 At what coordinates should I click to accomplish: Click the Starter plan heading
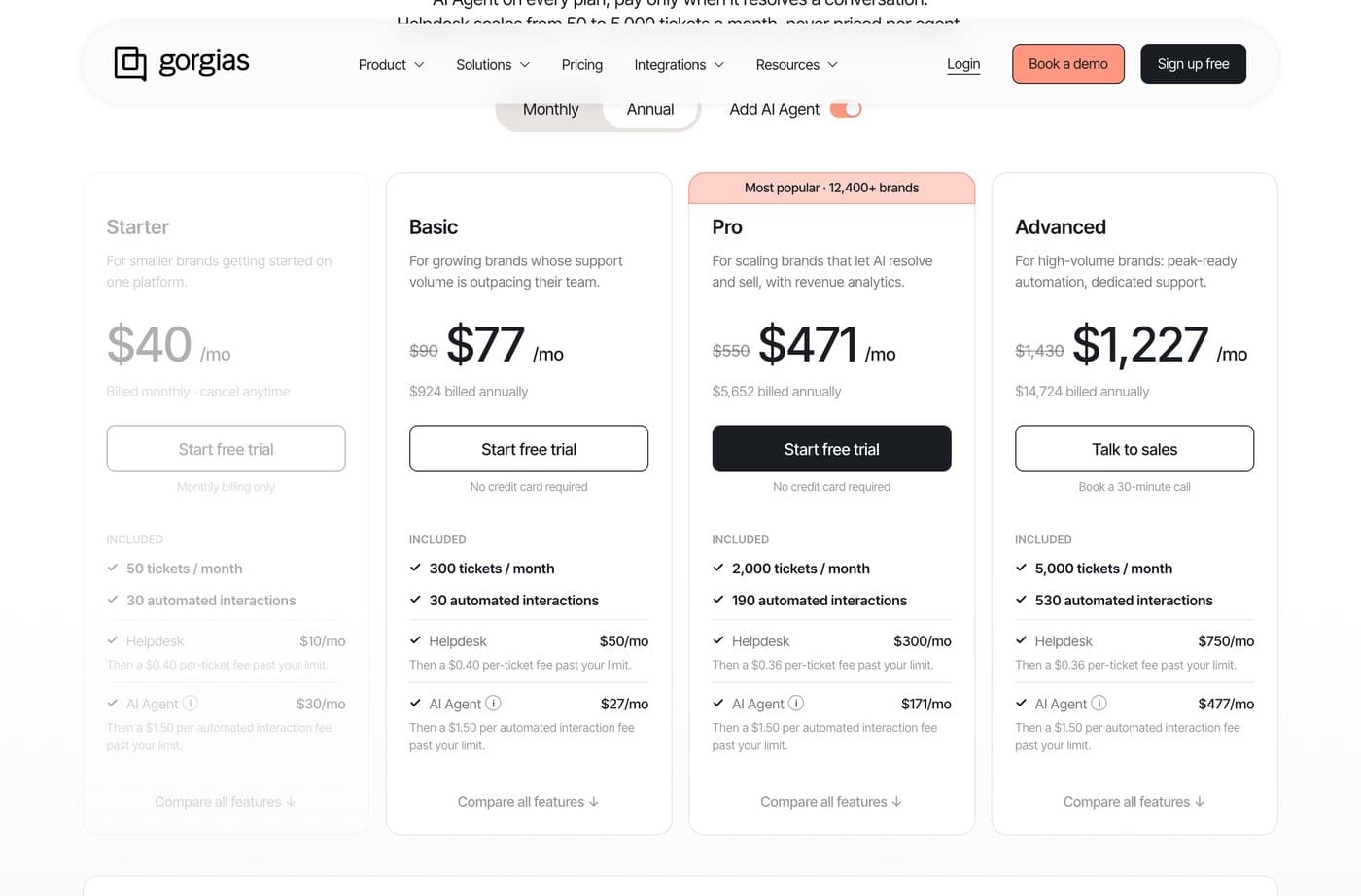click(138, 226)
